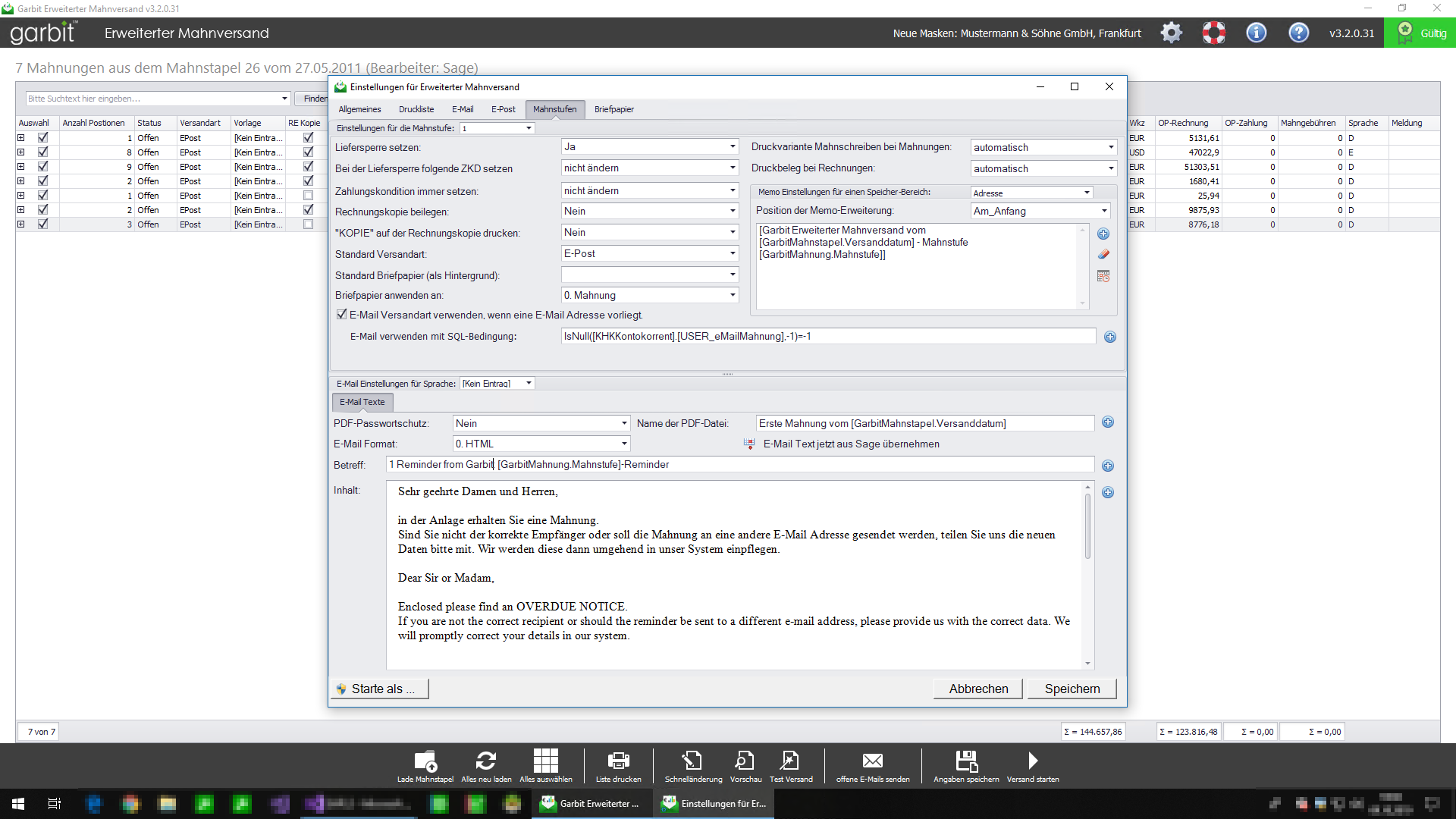Uncheck E-Mail Versandart verwenden checkbox

pyautogui.click(x=342, y=314)
